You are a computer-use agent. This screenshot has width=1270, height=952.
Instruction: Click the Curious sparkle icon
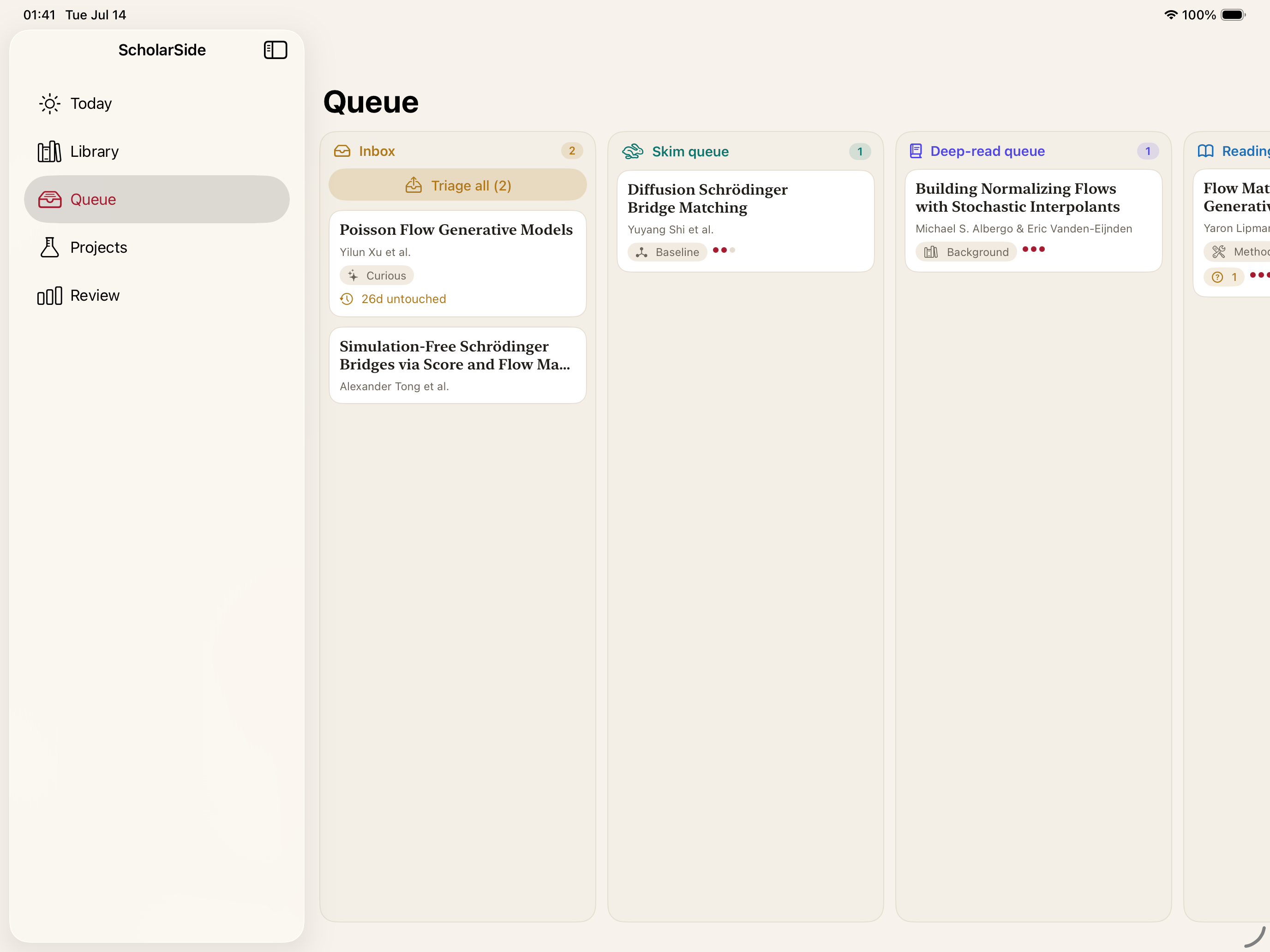353,275
